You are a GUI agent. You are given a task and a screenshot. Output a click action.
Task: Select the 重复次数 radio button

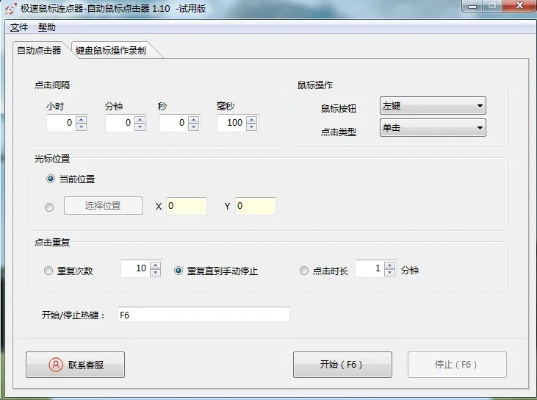tap(48, 271)
